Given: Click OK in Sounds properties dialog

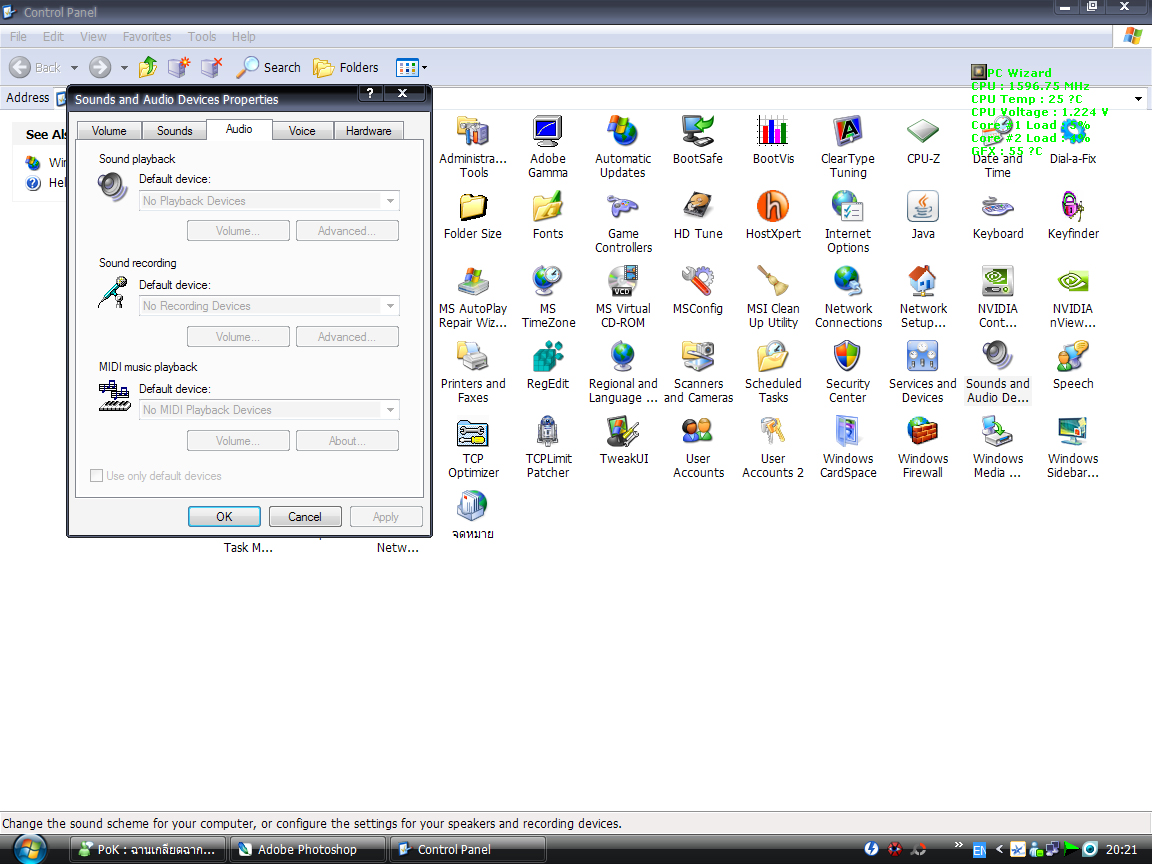Looking at the screenshot, I should (224, 516).
